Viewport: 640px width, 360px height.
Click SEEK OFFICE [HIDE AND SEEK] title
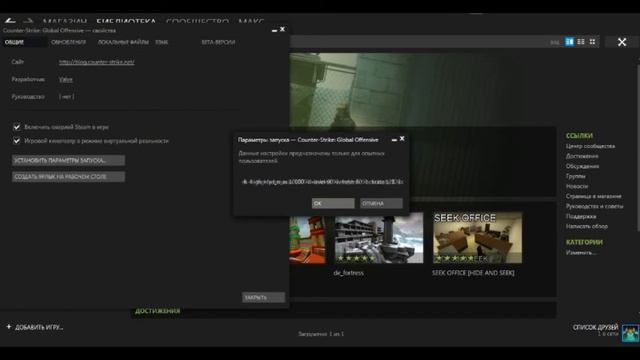473,273
